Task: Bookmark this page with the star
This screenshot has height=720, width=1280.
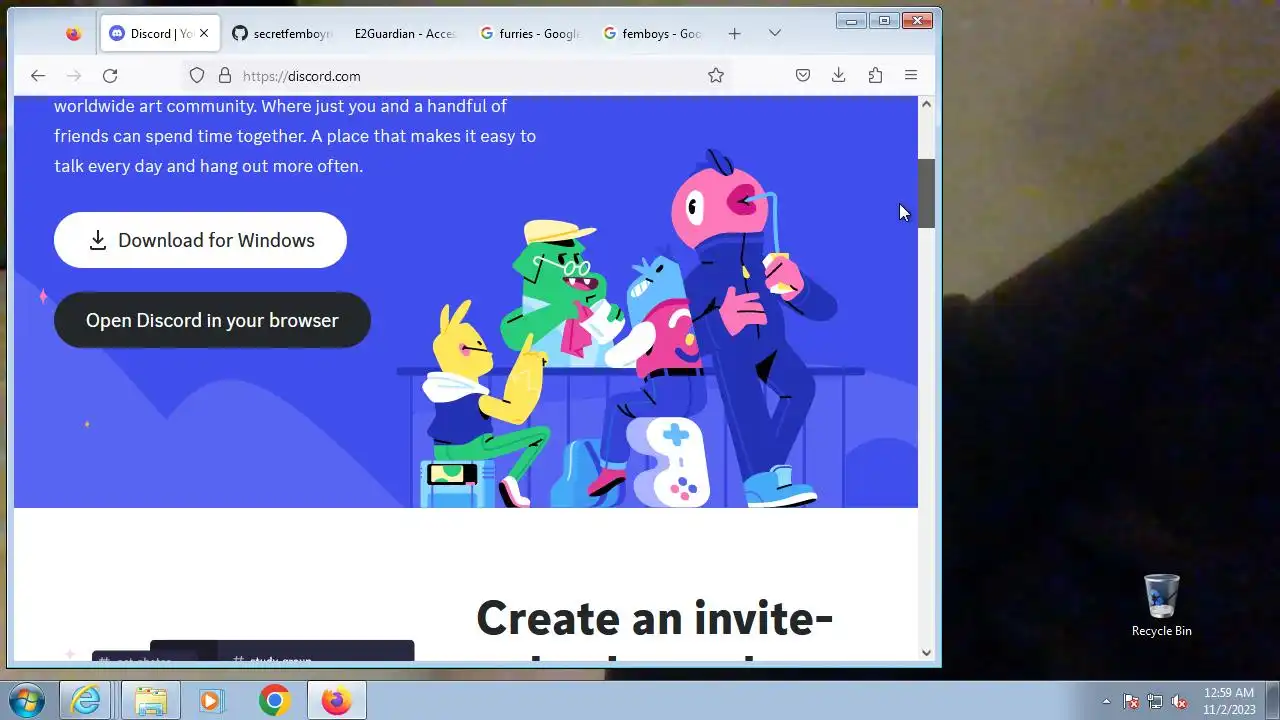Action: tap(716, 75)
